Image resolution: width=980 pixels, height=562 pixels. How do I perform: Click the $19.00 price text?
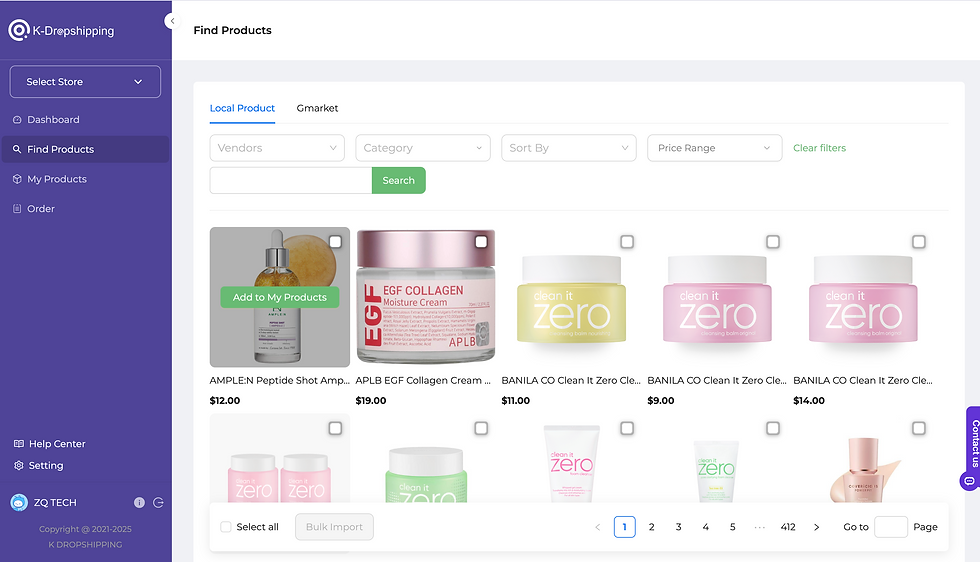tap(371, 401)
